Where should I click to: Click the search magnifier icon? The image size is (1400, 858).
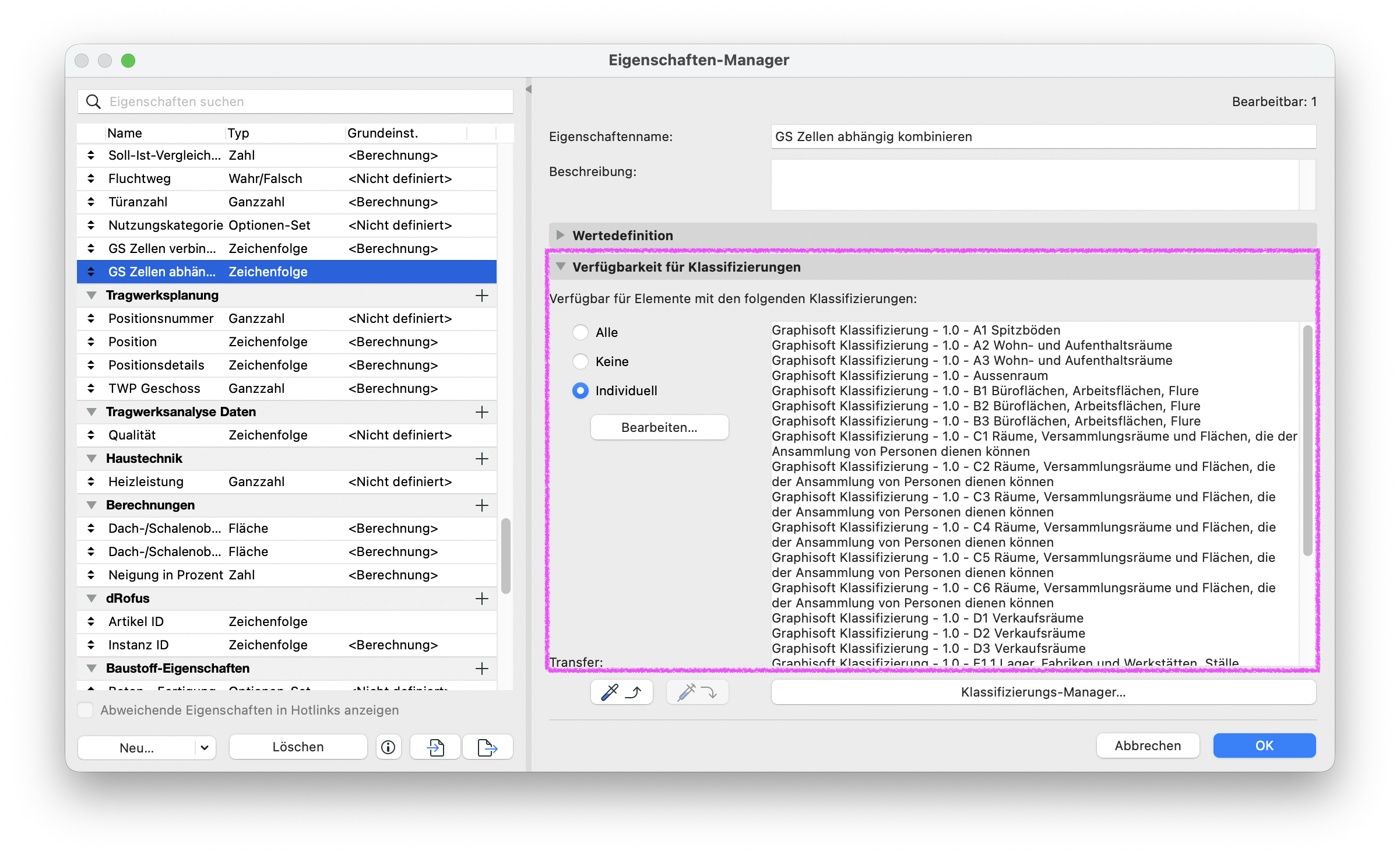point(93,101)
